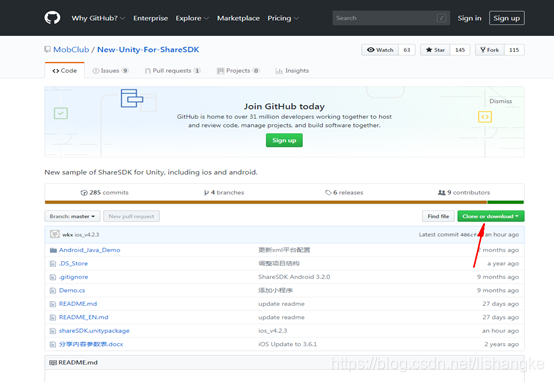
Task: Click the docx file icon in last row
Action: (x=53, y=344)
